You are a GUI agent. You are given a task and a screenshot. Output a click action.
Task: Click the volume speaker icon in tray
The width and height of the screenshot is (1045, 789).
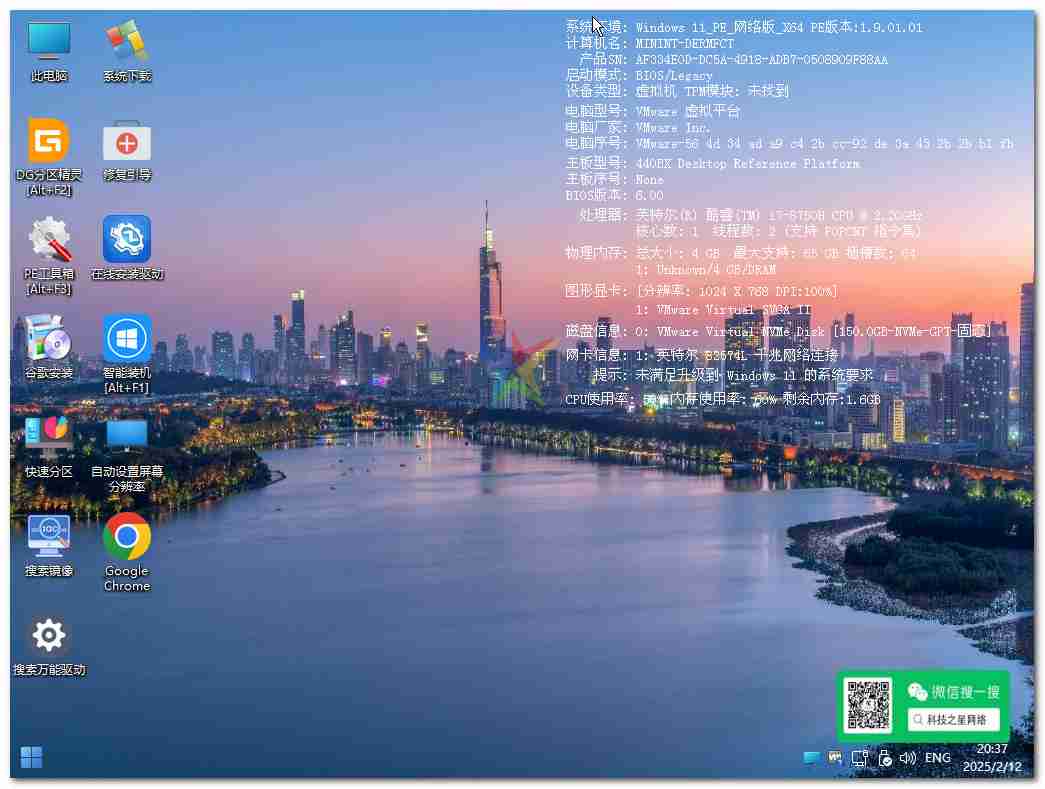click(908, 757)
